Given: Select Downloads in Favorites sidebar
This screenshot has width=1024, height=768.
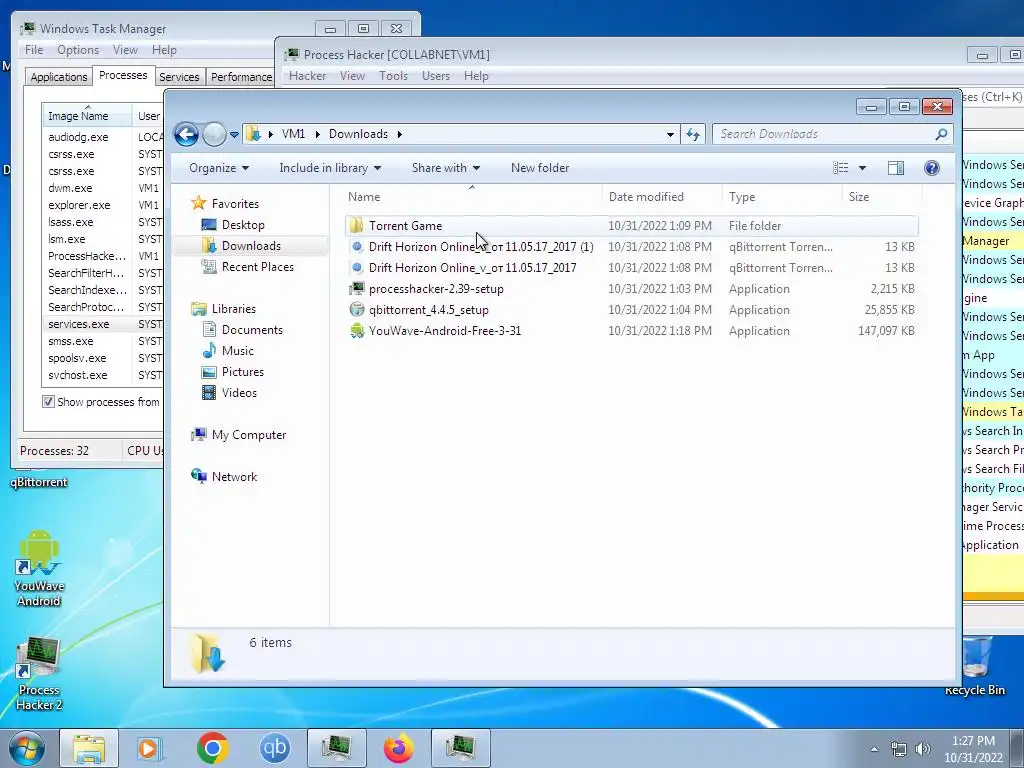Looking at the screenshot, I should [x=251, y=246].
